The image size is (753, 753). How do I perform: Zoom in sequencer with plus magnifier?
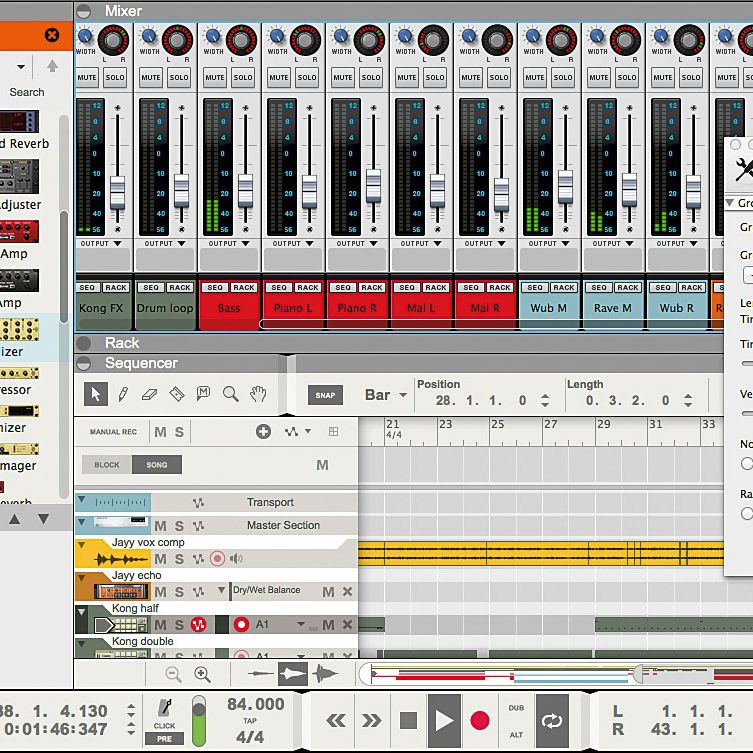click(x=202, y=675)
